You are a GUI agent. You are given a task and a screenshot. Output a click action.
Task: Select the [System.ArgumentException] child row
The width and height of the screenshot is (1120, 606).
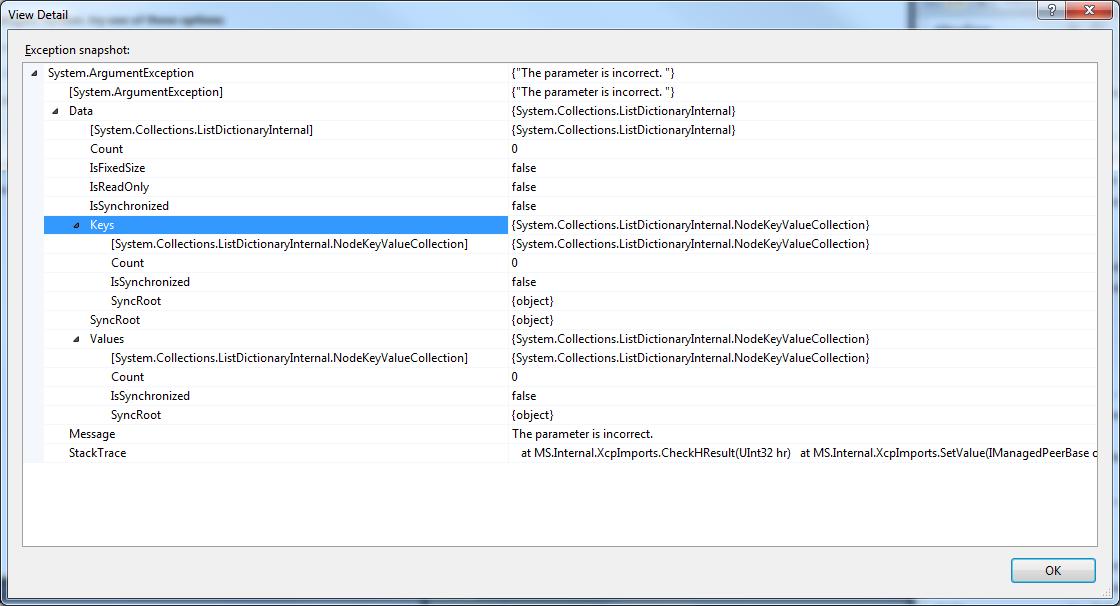560,92
